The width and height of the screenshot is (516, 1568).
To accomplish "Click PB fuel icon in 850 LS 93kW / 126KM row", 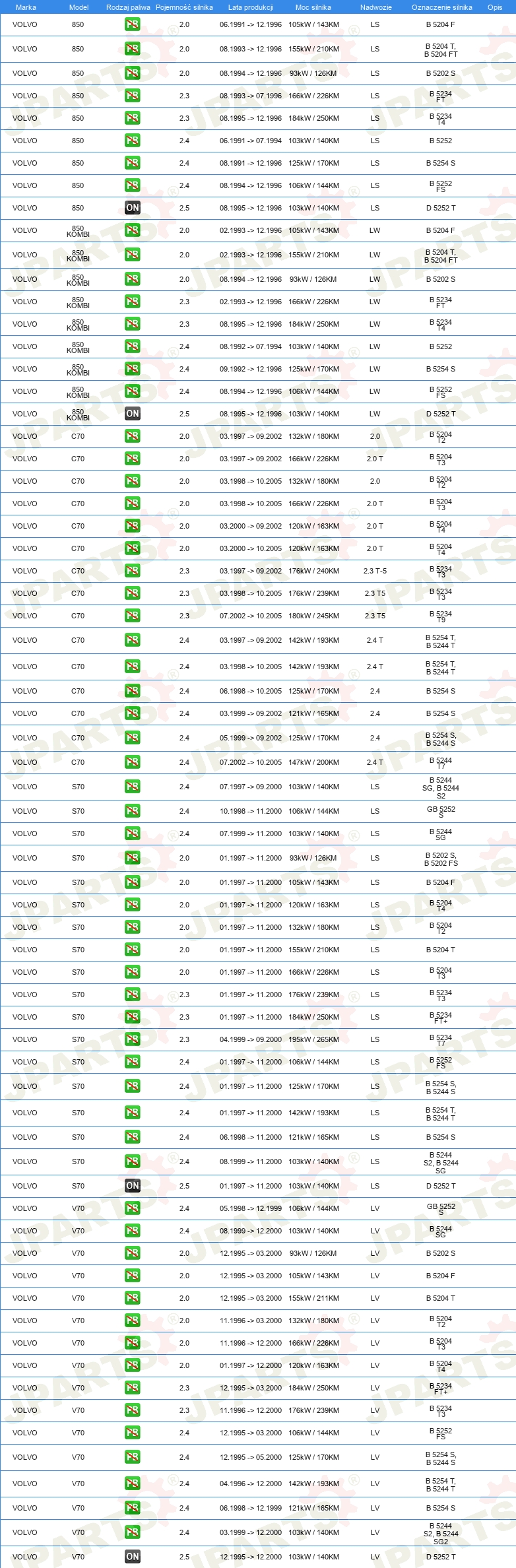I will click(132, 73).
